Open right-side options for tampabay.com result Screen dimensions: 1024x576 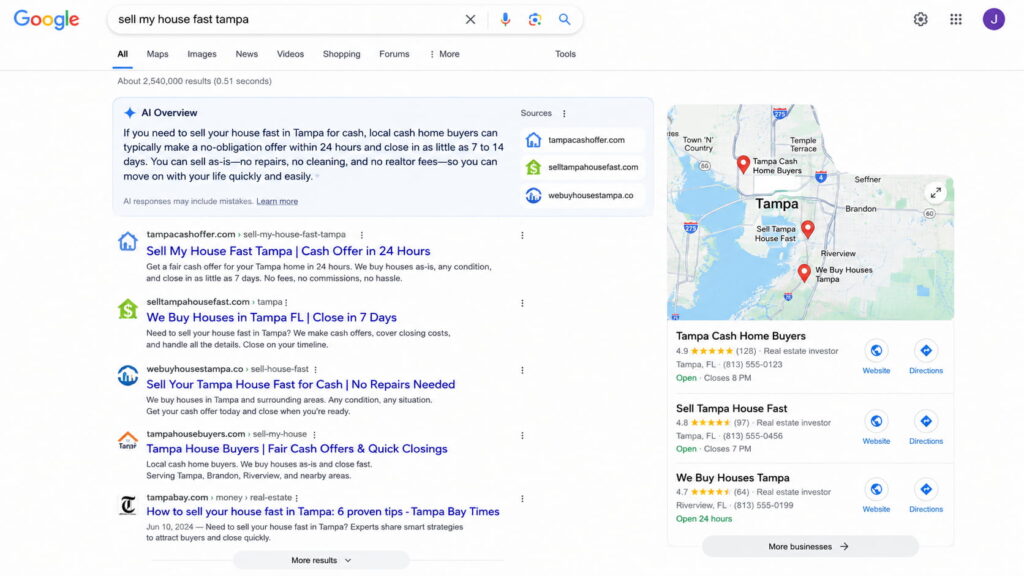pyautogui.click(x=522, y=499)
